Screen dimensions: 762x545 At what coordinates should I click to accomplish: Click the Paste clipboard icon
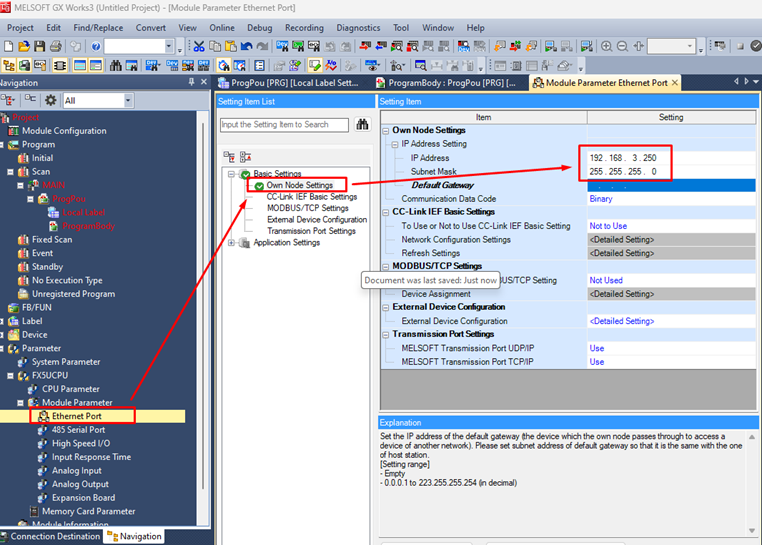coord(231,46)
